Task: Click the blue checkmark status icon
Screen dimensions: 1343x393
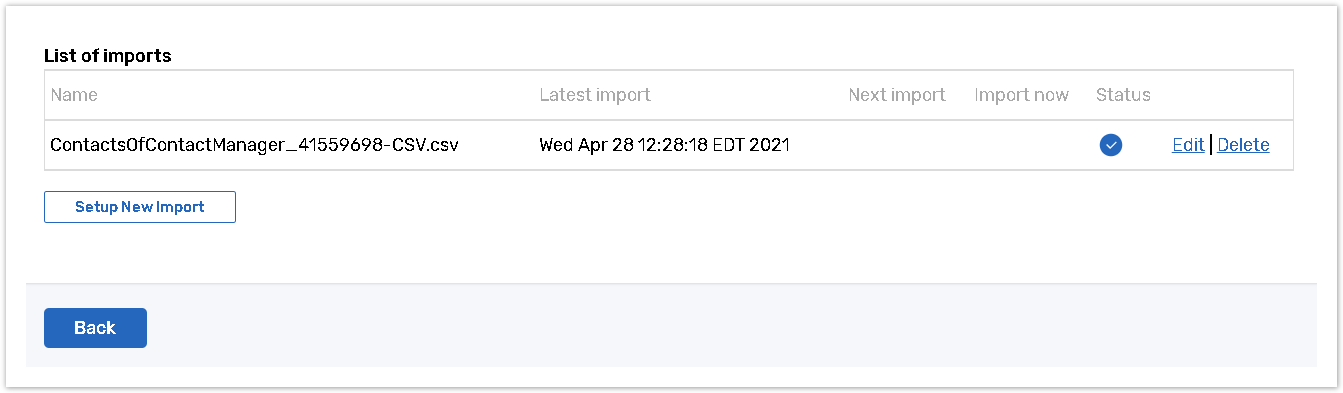Action: click(1110, 145)
